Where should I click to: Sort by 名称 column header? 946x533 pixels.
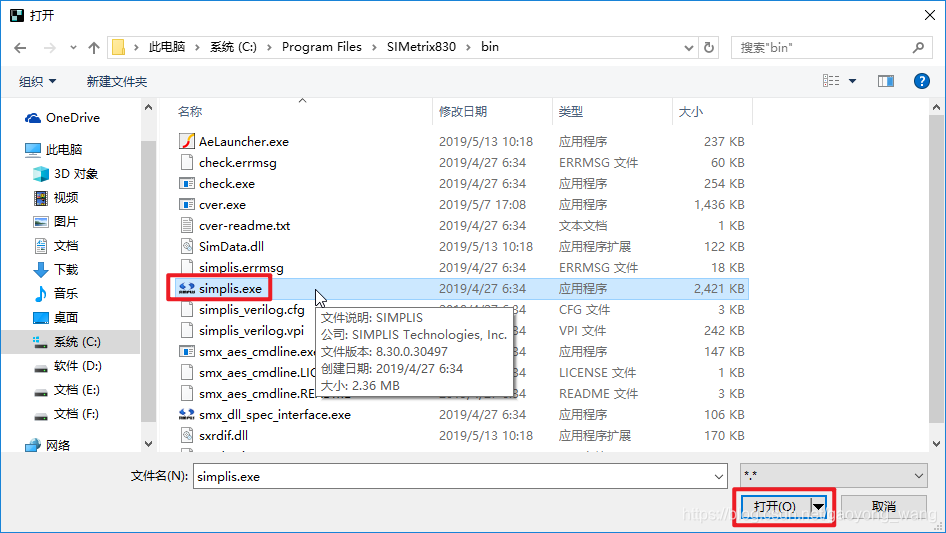(x=190, y=112)
